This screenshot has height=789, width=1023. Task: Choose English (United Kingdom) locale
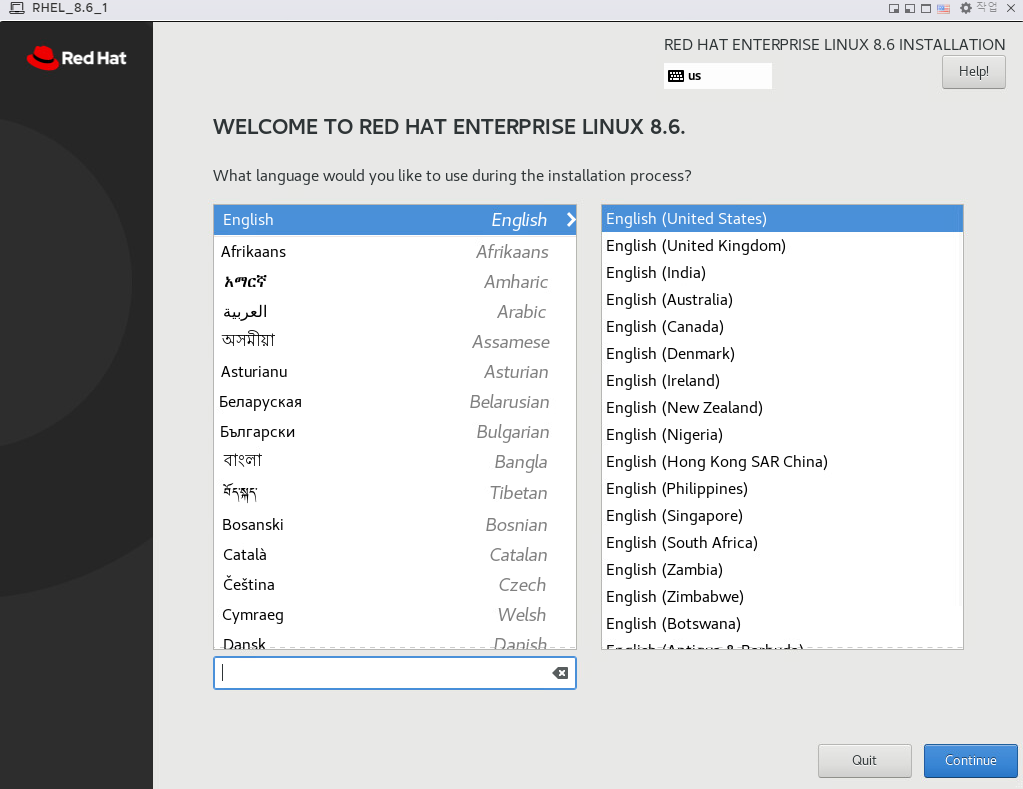coord(782,245)
